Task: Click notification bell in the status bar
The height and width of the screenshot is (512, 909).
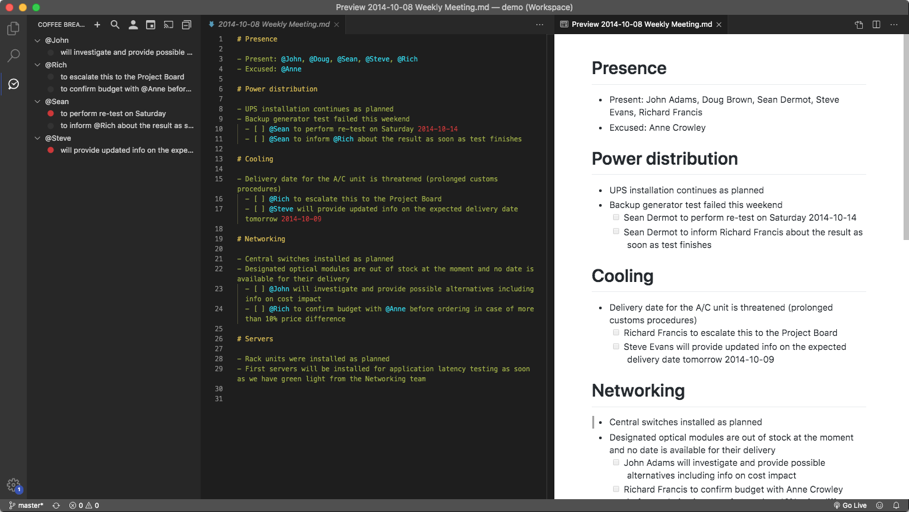Action: pos(896,506)
